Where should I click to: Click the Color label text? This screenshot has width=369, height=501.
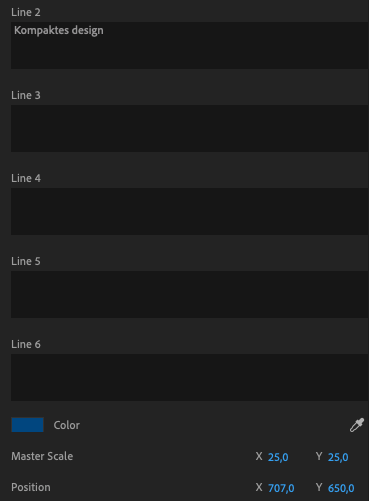(67, 425)
